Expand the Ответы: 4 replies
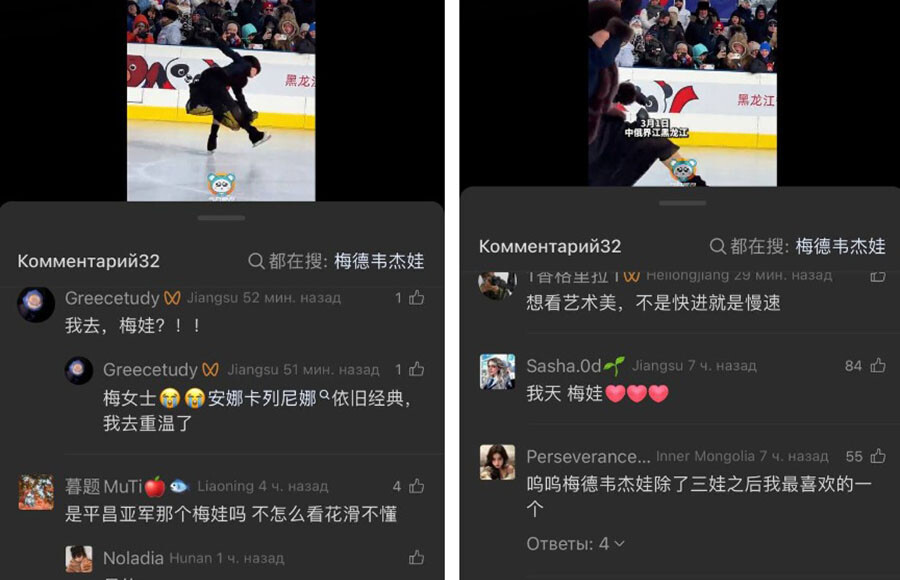Screen dimensions: 900x580 (x=575, y=543)
